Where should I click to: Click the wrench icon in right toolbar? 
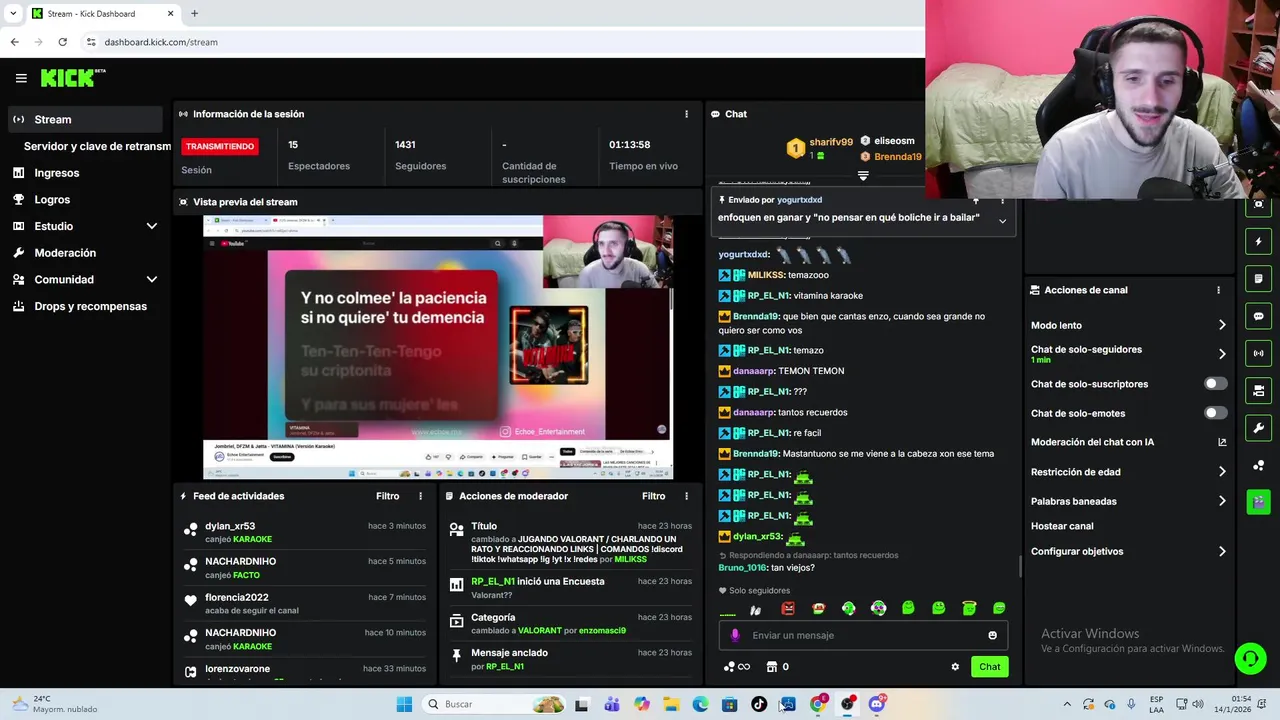click(1258, 428)
